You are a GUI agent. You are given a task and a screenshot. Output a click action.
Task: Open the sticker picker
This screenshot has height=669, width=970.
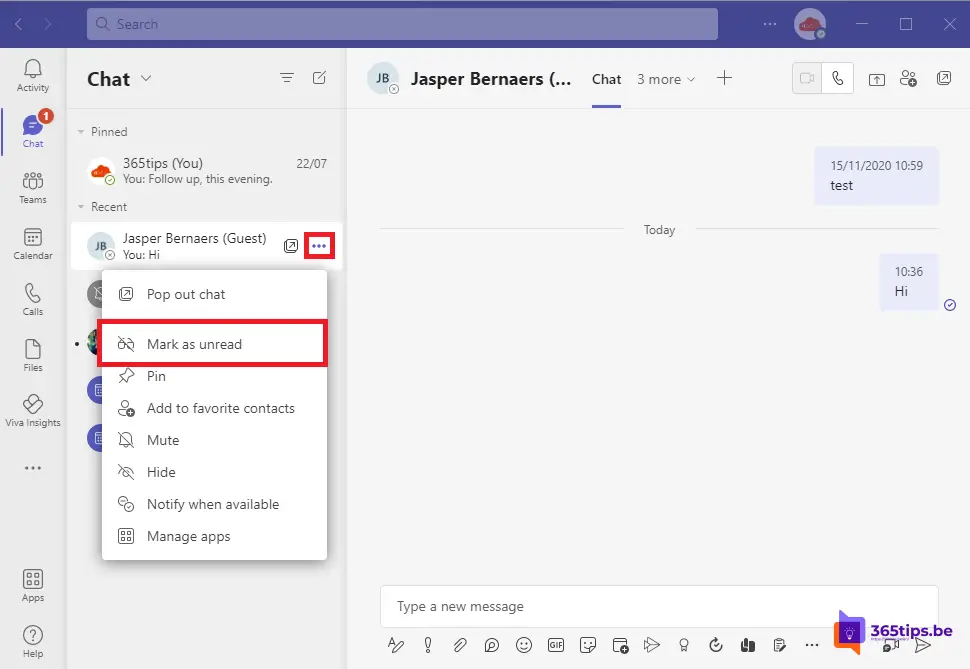coord(588,645)
